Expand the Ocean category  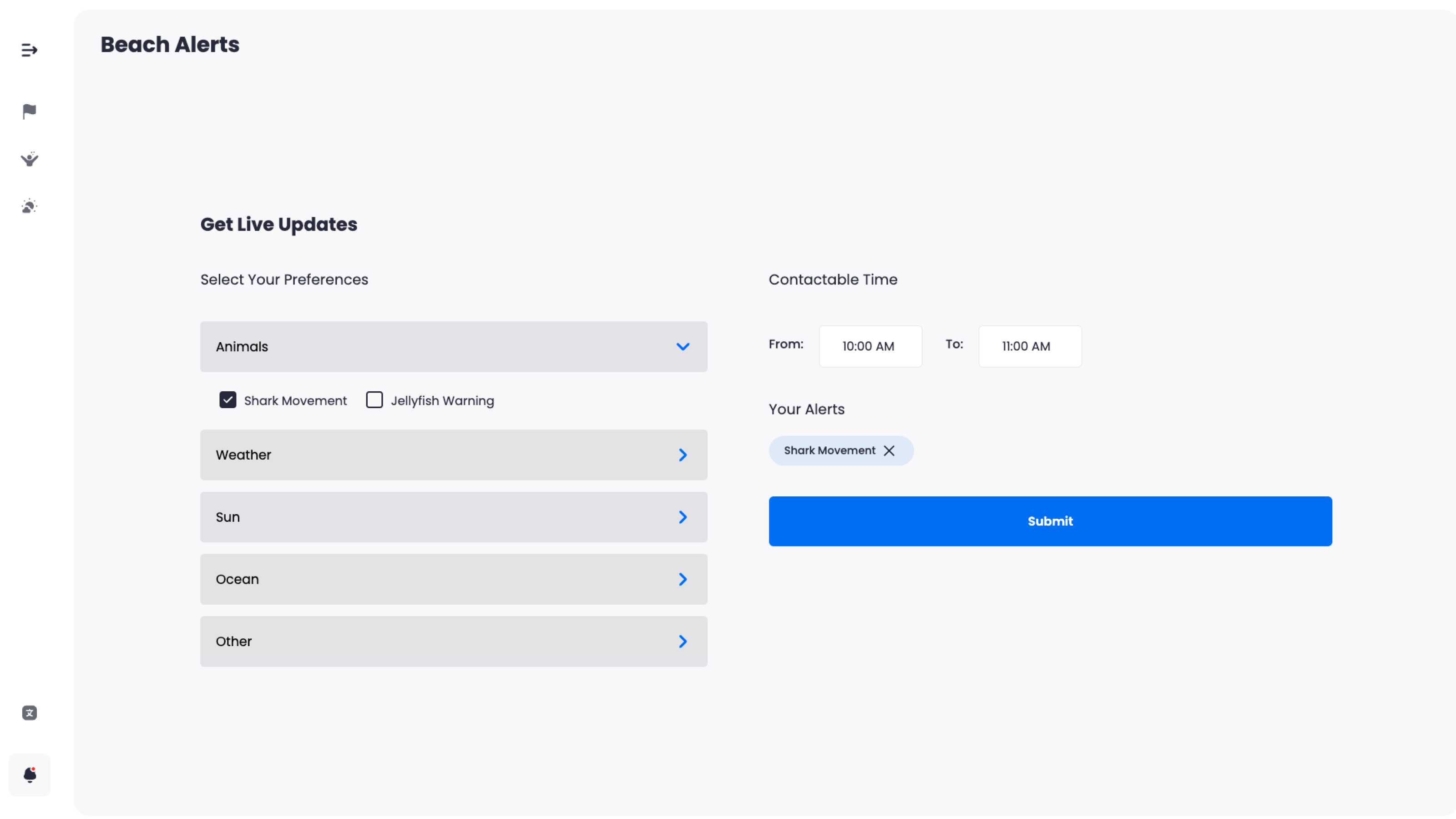click(453, 579)
